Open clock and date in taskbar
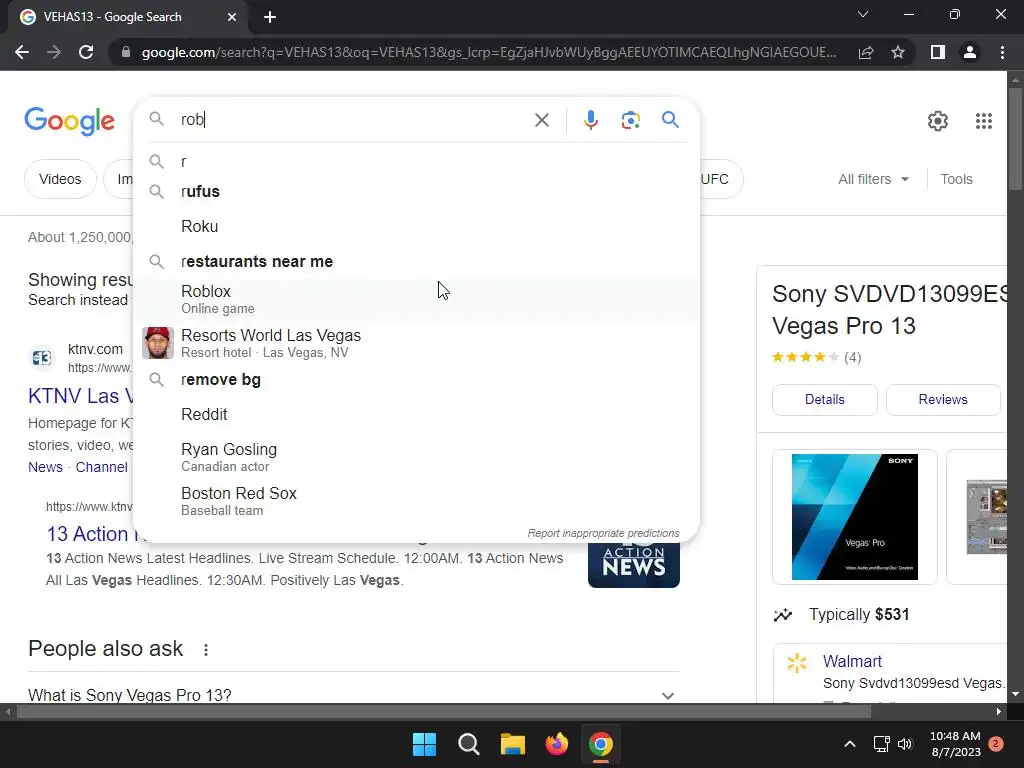This screenshot has height=768, width=1024. click(955, 744)
